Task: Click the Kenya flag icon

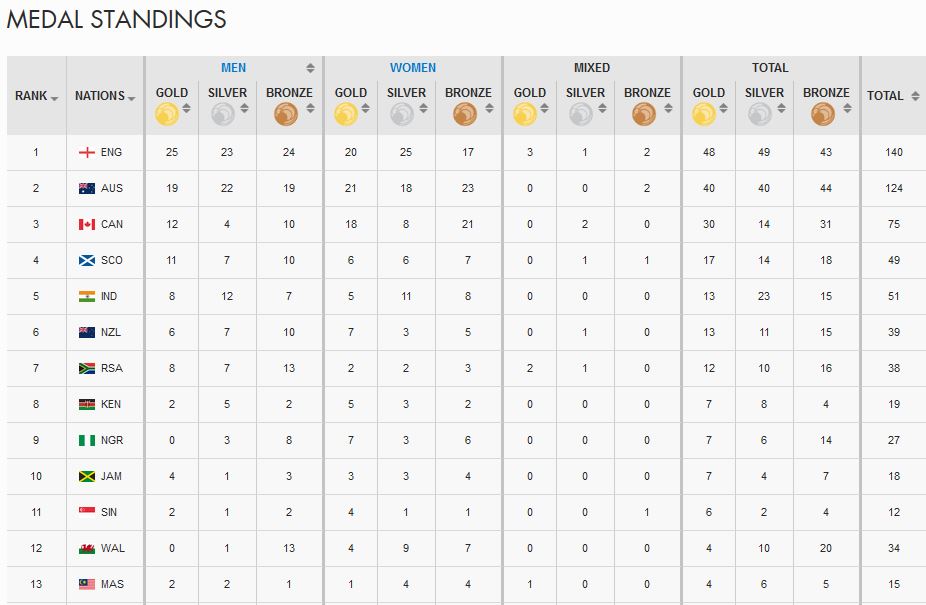Action: tap(87, 404)
